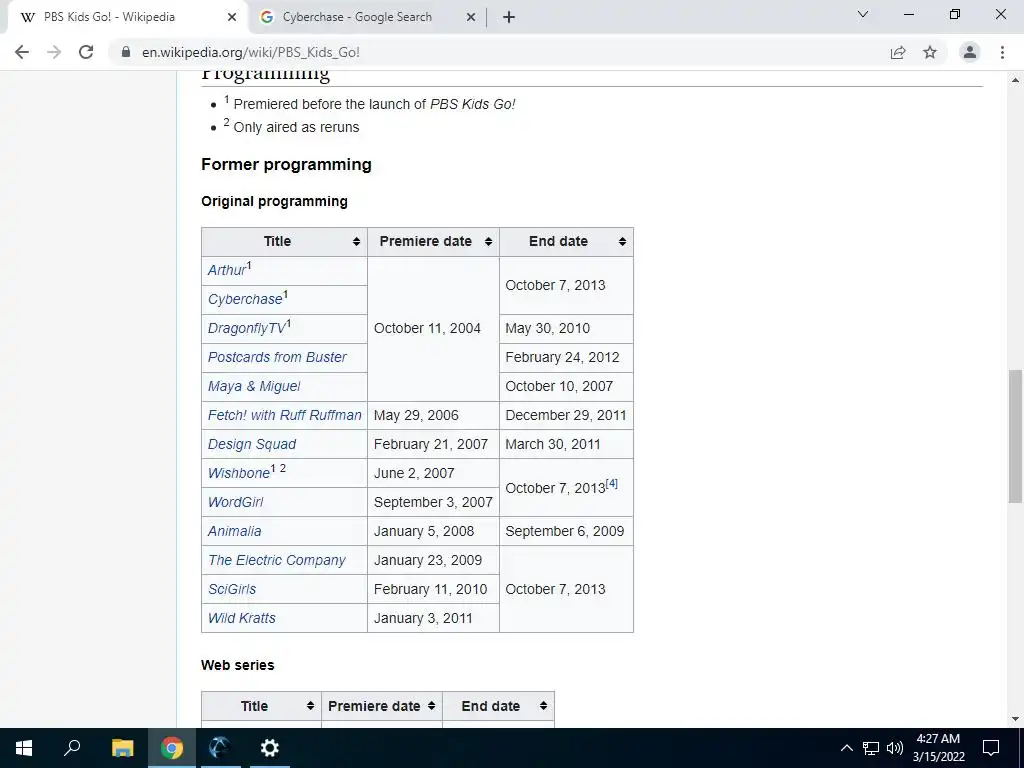Click the 'Former programming' heading
1024x768 pixels.
coord(286,165)
